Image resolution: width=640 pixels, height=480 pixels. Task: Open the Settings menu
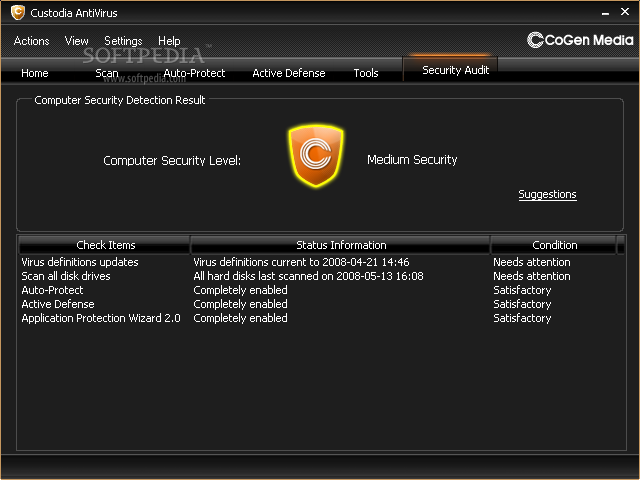pos(123,41)
